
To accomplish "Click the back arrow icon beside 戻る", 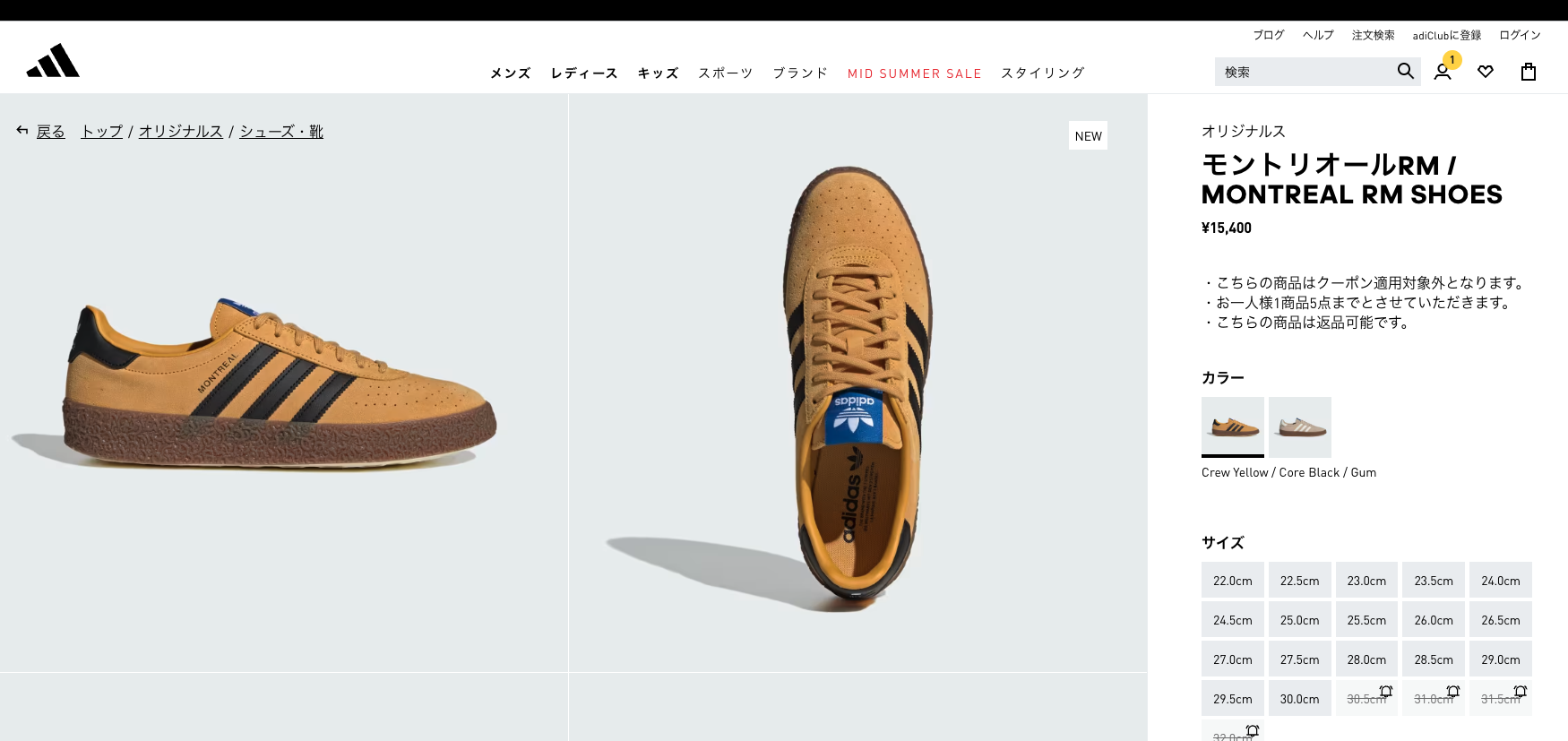I will (22, 131).
